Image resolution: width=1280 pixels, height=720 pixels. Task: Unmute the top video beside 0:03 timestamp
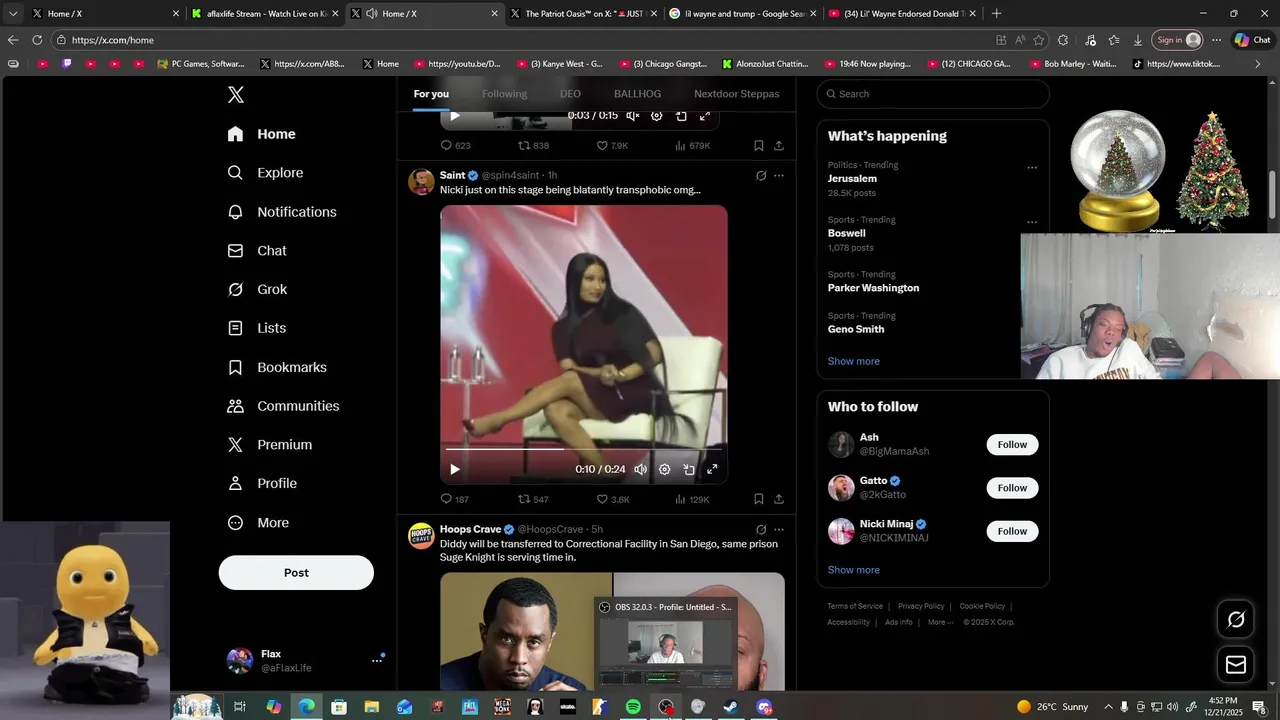632,116
